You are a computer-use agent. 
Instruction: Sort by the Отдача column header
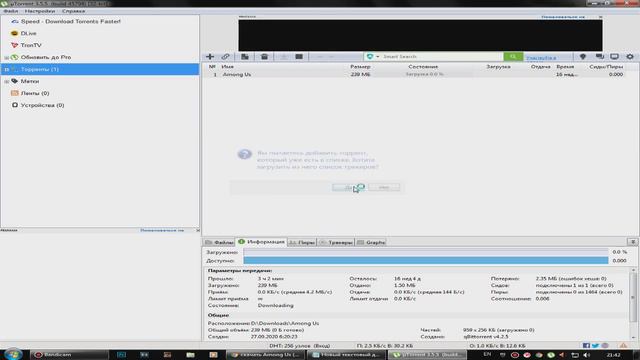[540, 67]
